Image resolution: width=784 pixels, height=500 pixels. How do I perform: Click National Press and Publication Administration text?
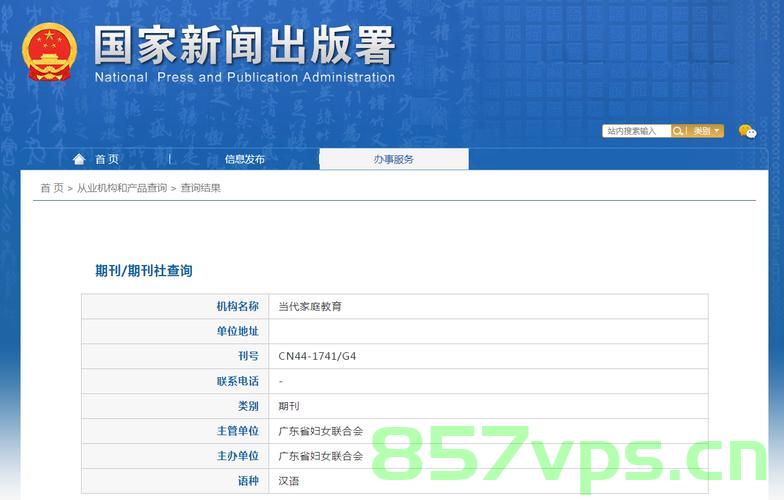244,78
